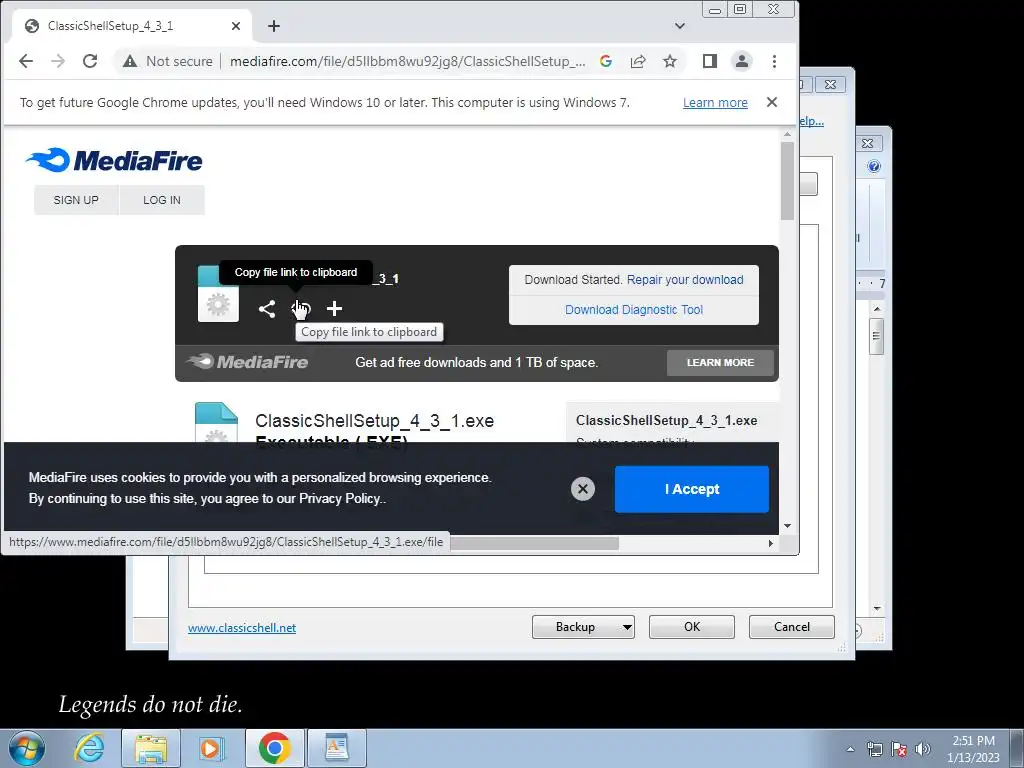Viewport: 1024px width, 768px height.
Task: Go back to previous page in Chrome
Action: tap(26, 61)
